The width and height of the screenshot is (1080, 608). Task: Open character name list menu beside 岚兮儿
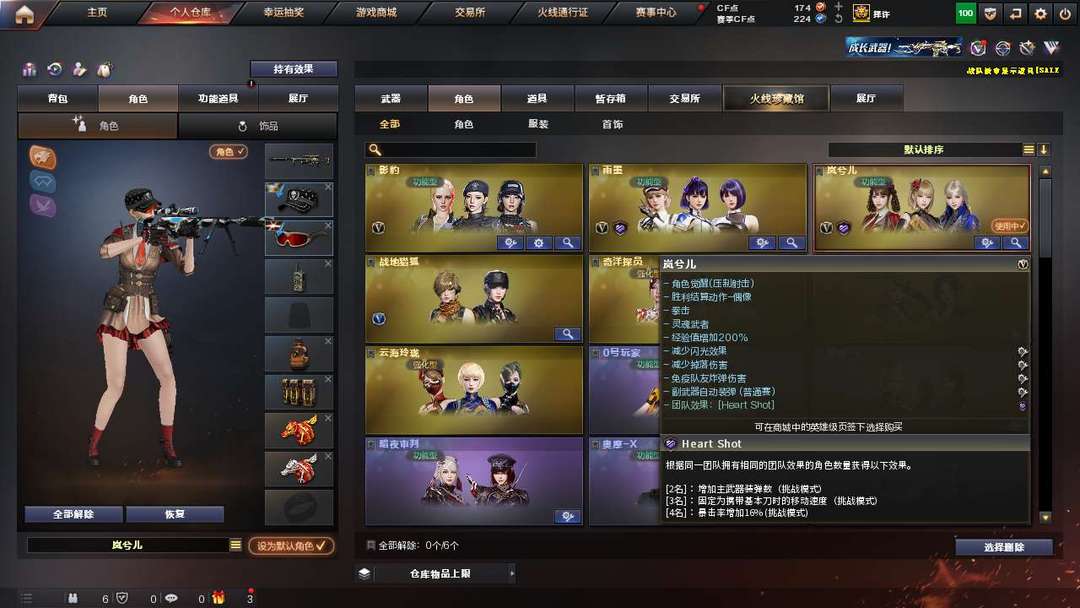pyautogui.click(x=236, y=545)
